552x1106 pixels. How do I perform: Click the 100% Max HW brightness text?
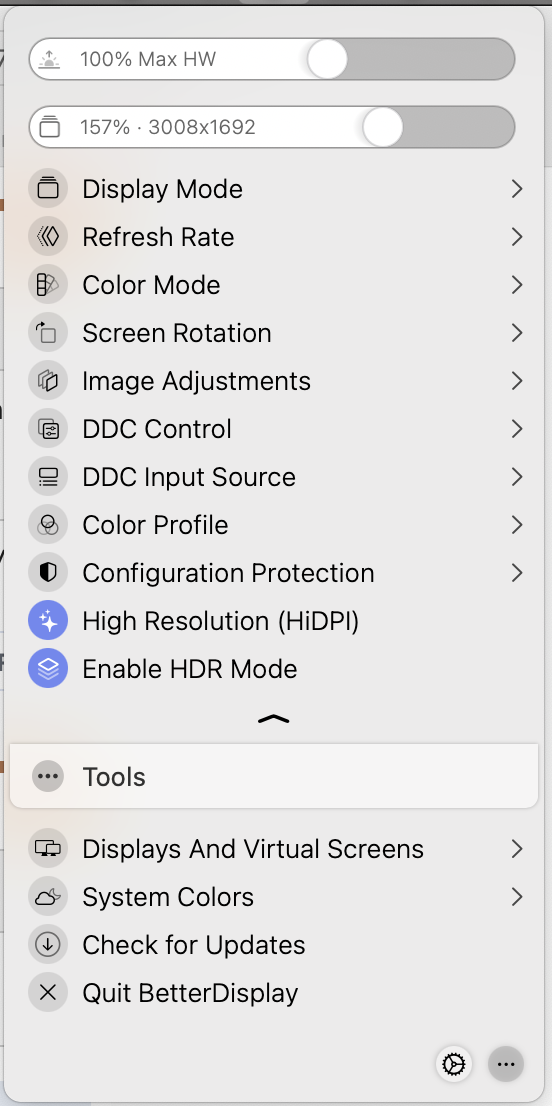(x=147, y=59)
